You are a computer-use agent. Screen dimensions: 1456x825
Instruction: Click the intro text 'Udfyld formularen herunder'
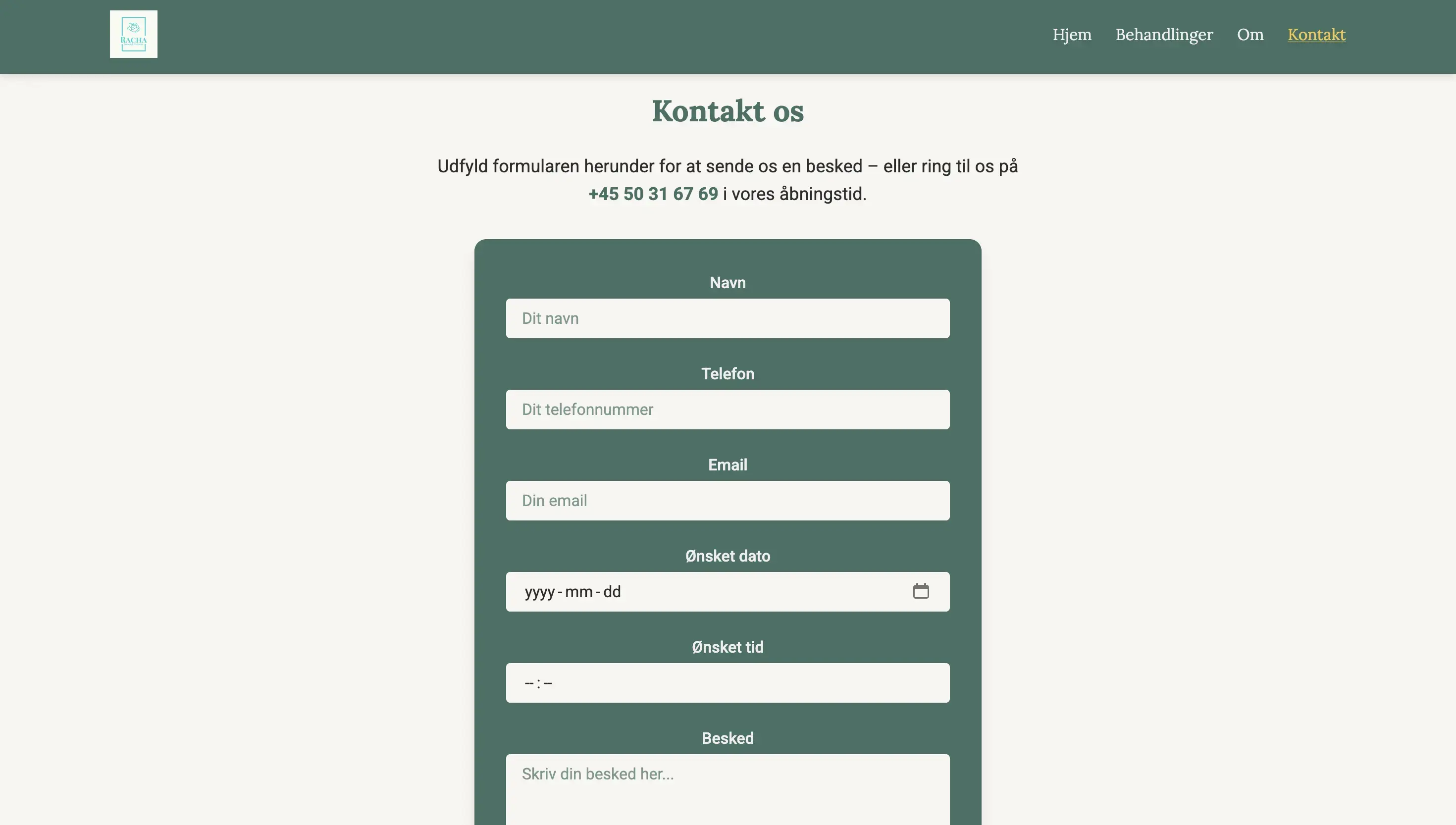[545, 166]
